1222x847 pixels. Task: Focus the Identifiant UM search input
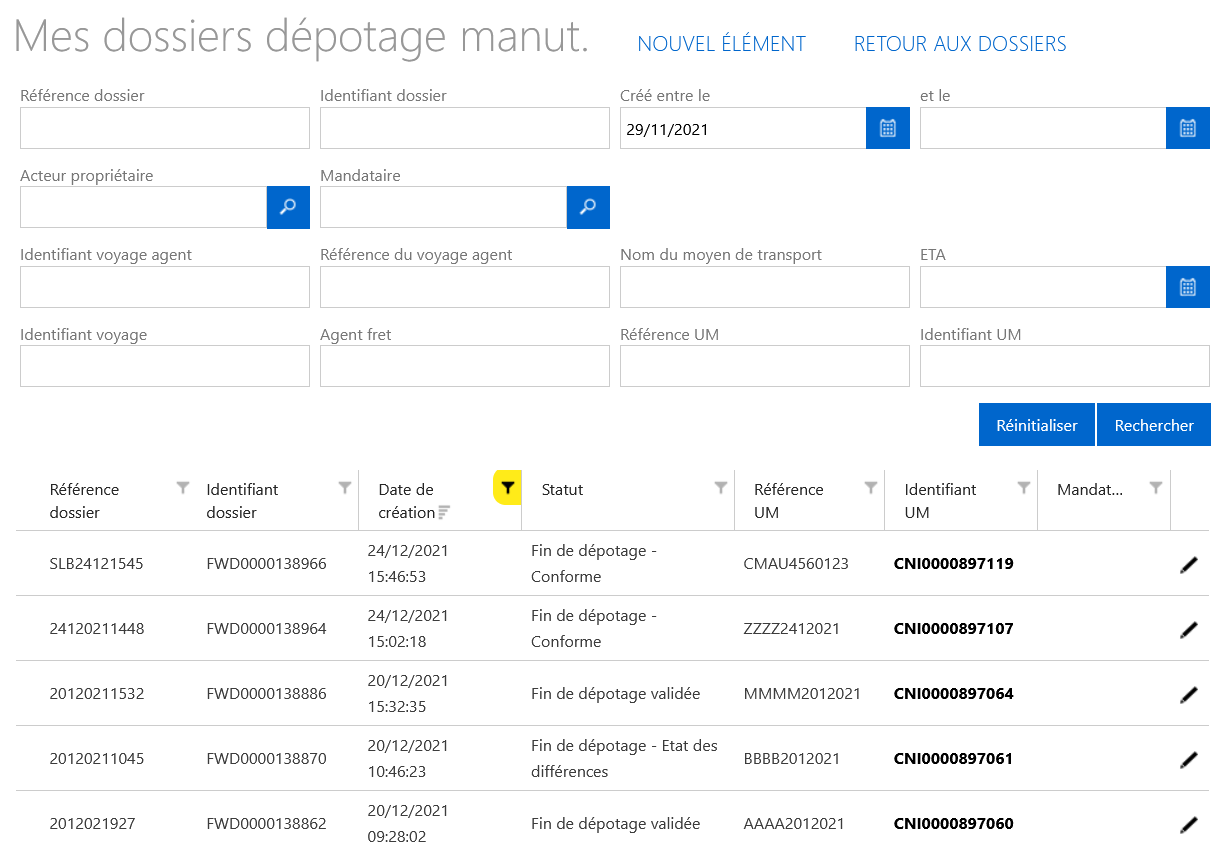coord(1065,366)
